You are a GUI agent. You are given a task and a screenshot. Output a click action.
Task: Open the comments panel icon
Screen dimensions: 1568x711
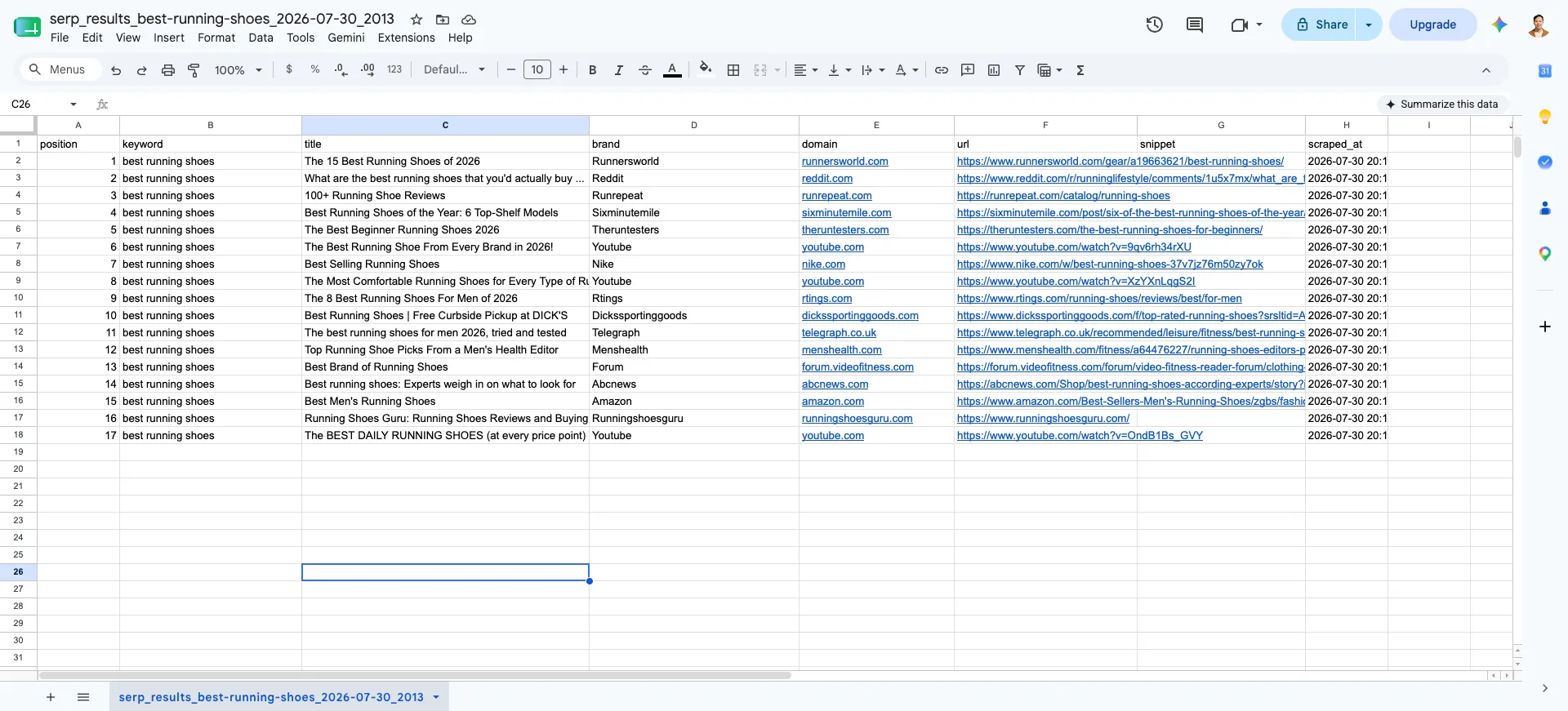click(1195, 24)
